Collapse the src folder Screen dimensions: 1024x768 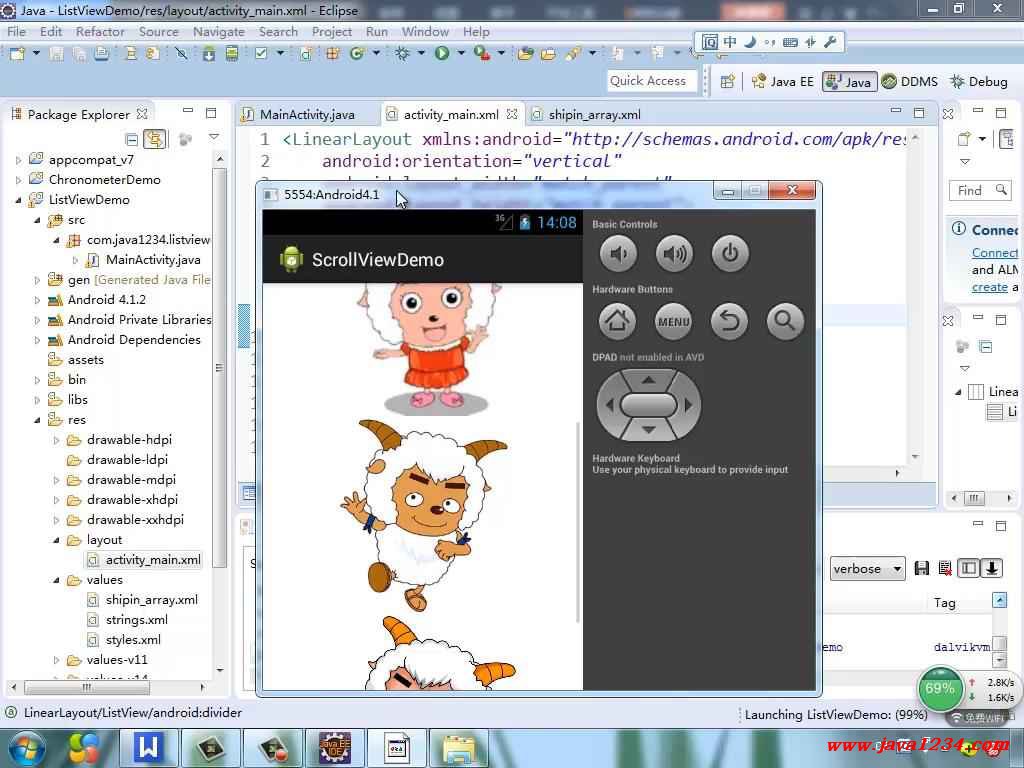coord(37,220)
